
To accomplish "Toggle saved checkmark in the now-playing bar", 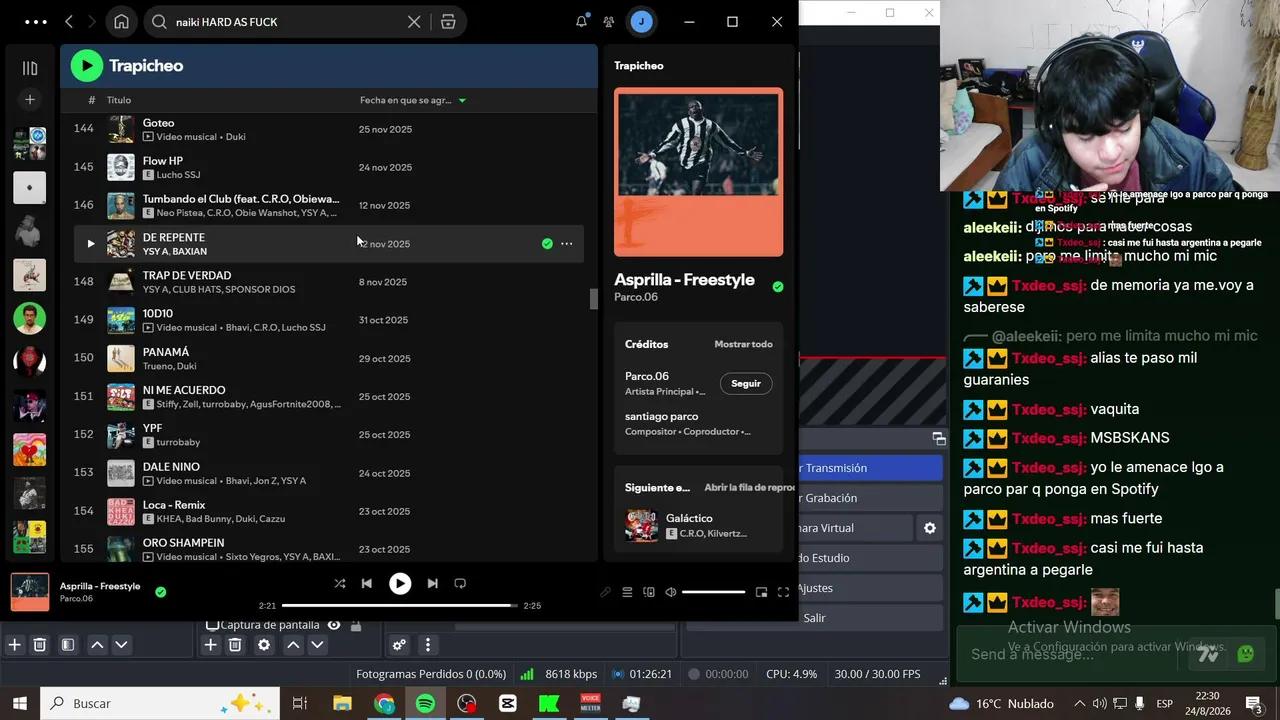I will point(161,592).
